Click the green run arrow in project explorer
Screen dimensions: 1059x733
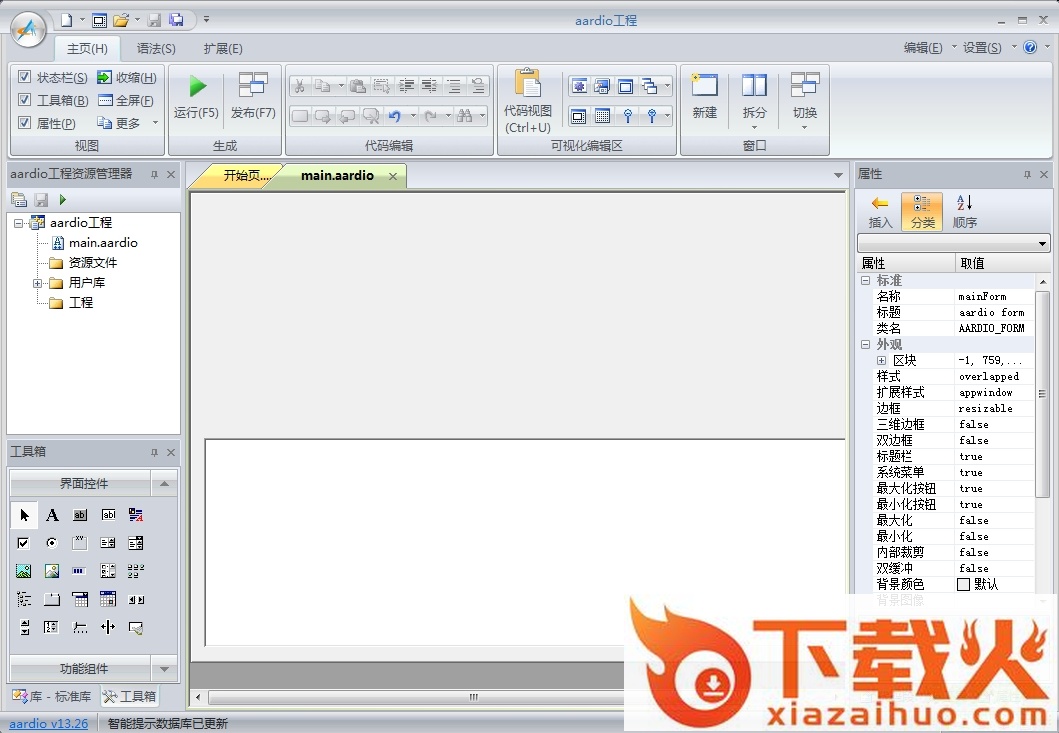click(x=63, y=199)
